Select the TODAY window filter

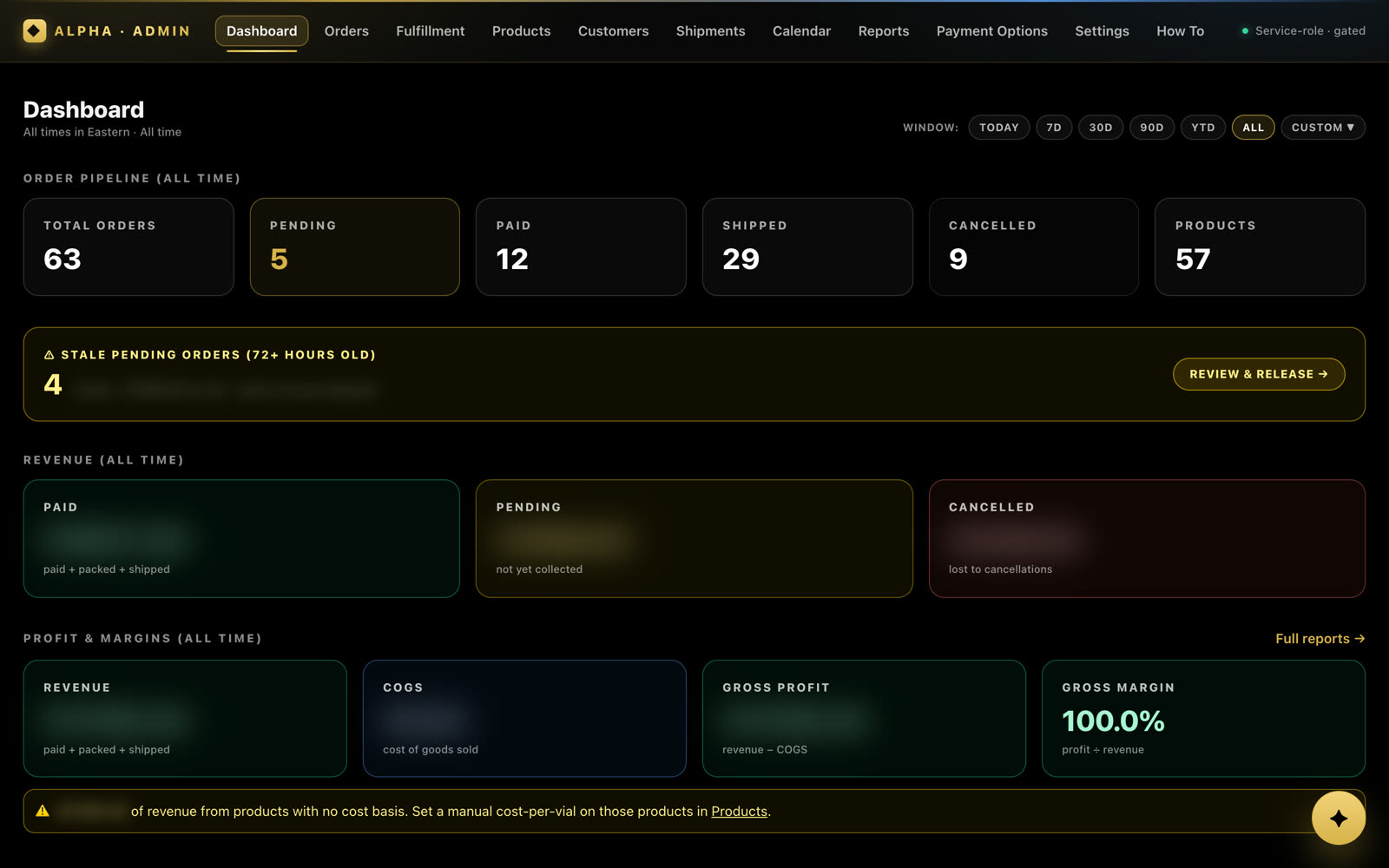pyautogui.click(x=999, y=128)
